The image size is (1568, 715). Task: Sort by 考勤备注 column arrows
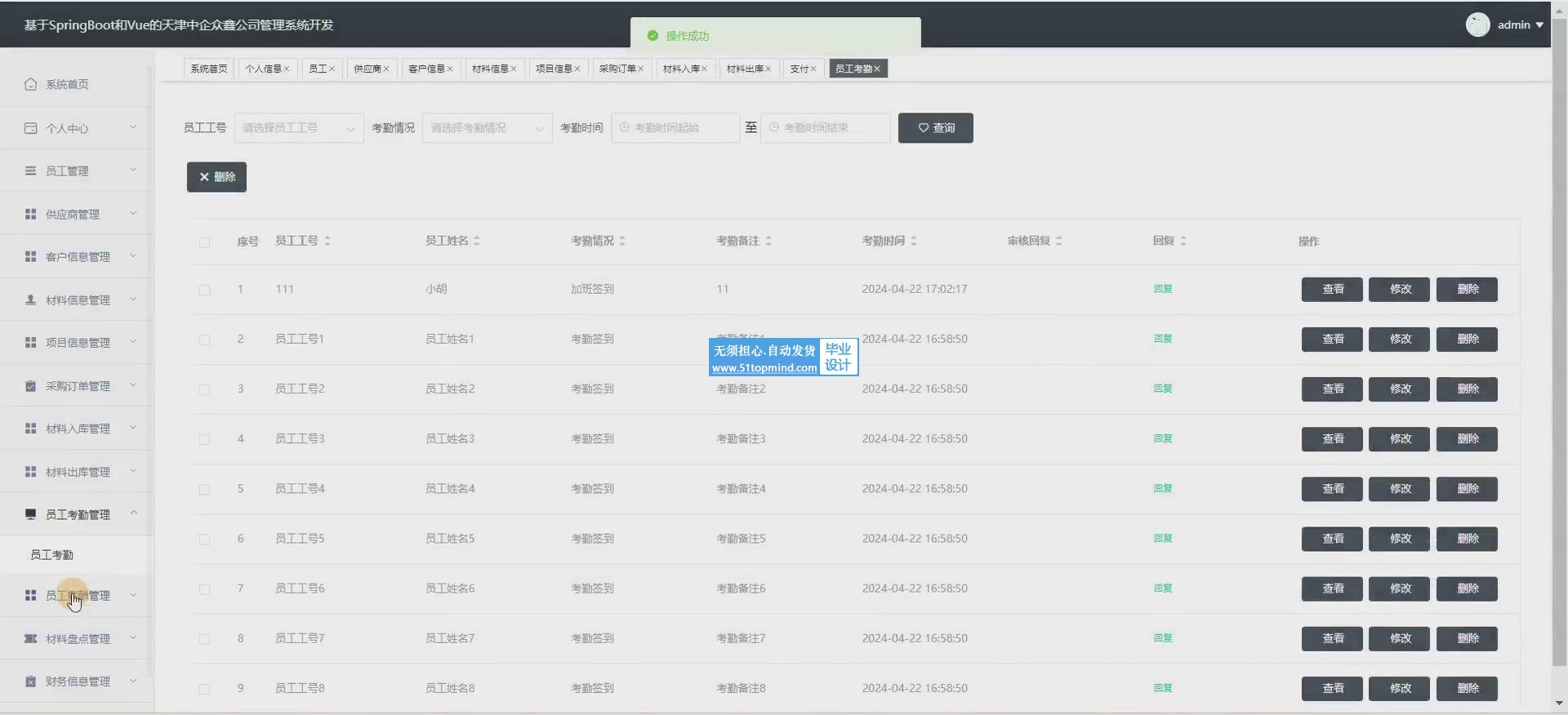click(768, 241)
